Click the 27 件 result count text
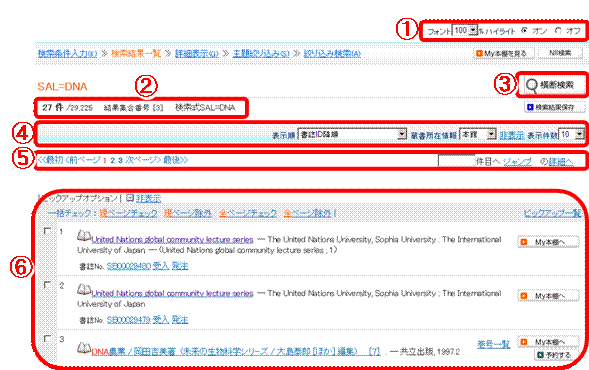The image size is (589, 370). coord(53,107)
